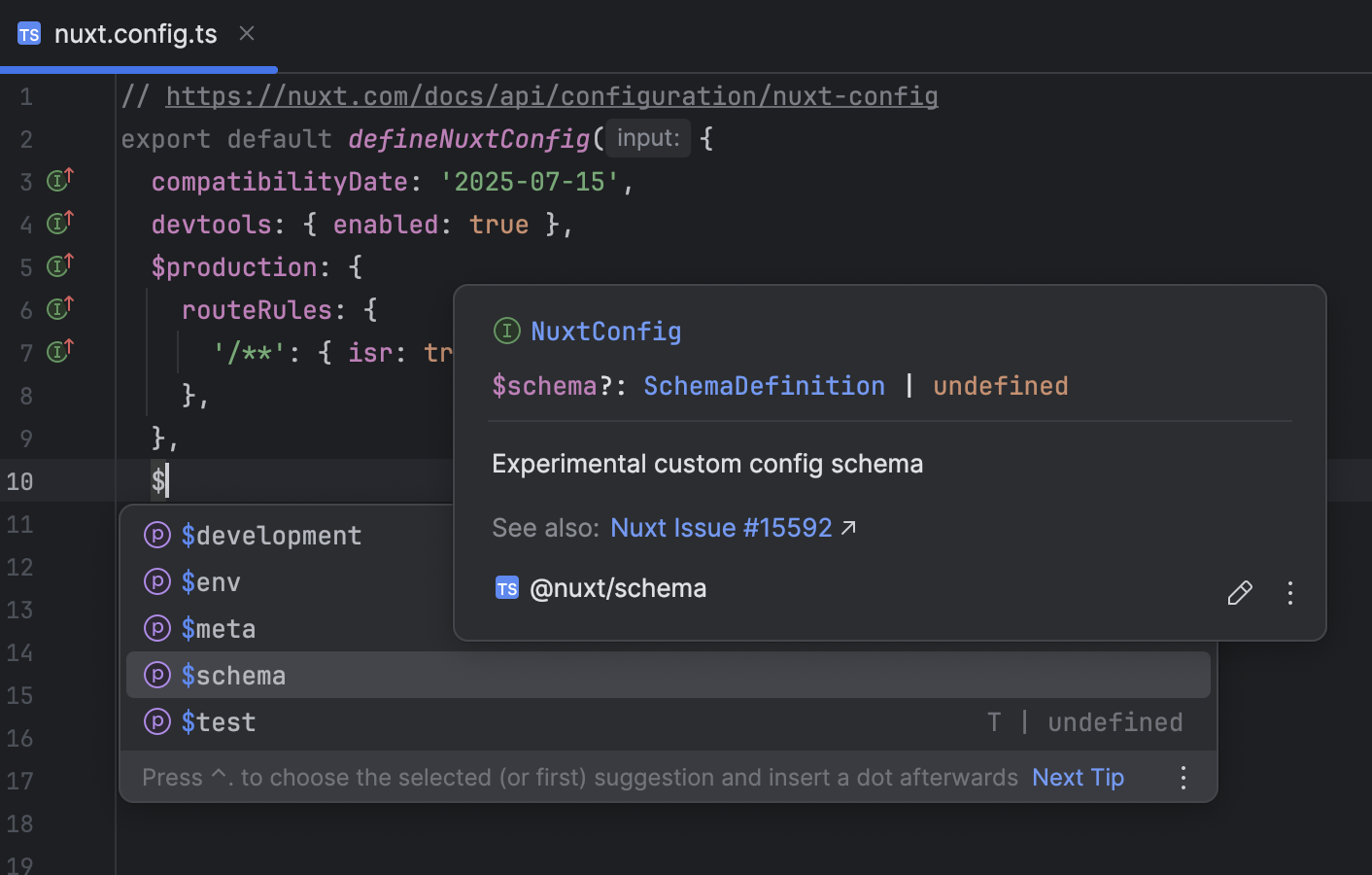
Task: Click the property icon beside $test suggestion
Action: [156, 721]
